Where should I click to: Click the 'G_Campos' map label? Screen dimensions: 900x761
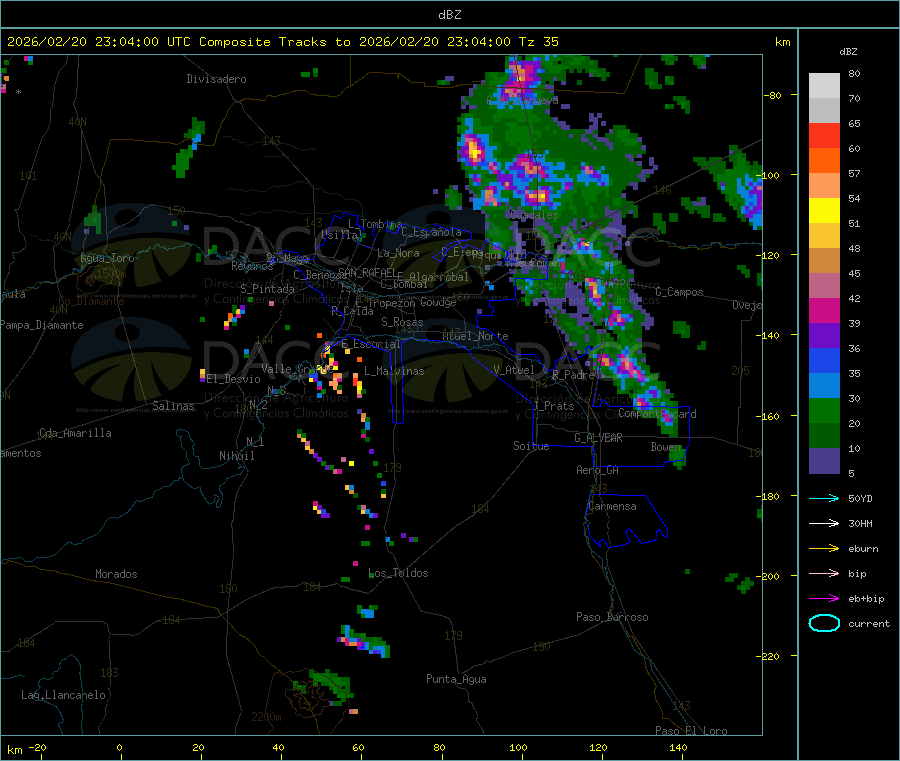(679, 292)
